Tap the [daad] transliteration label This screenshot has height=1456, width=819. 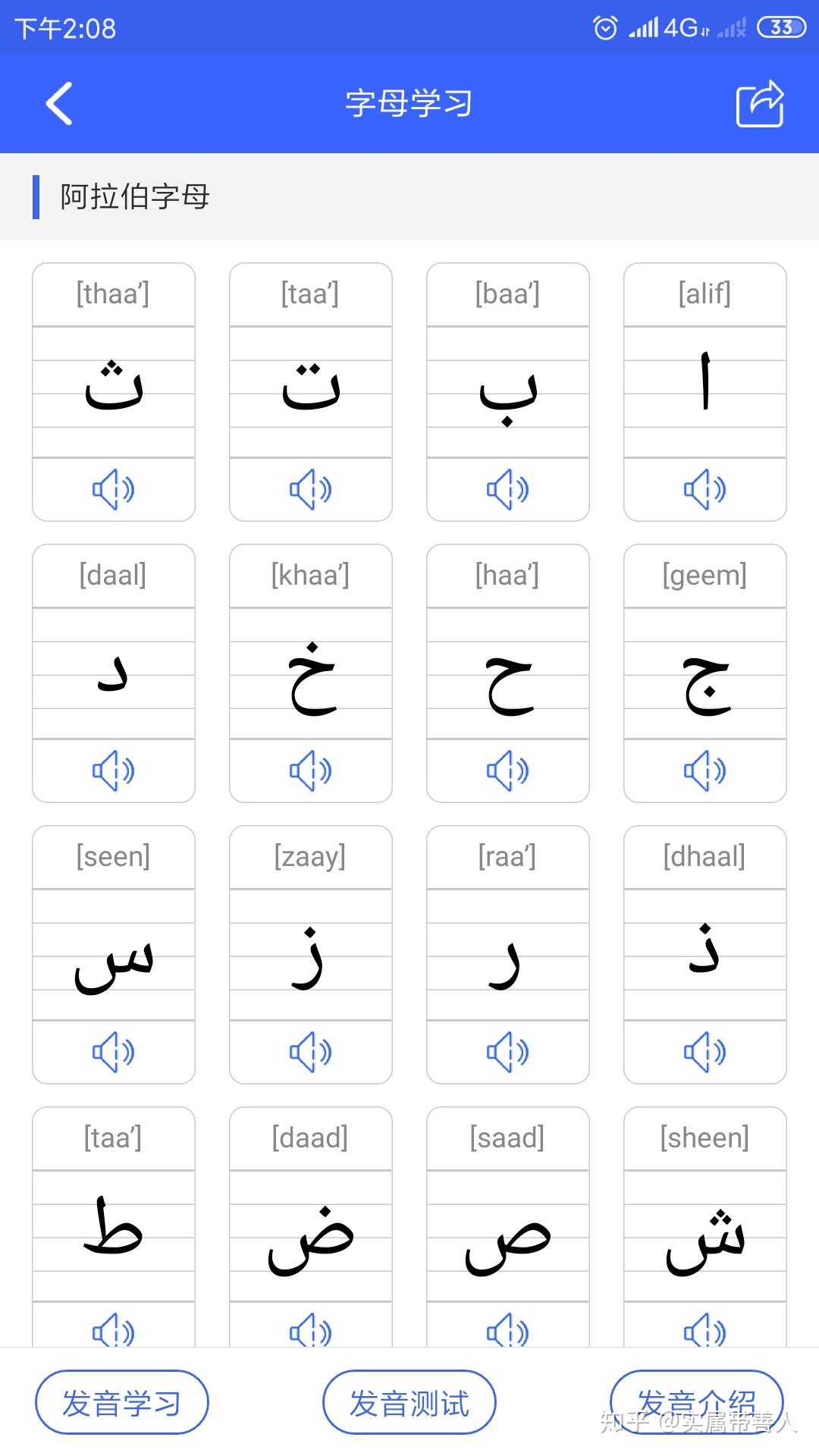coord(310,1137)
